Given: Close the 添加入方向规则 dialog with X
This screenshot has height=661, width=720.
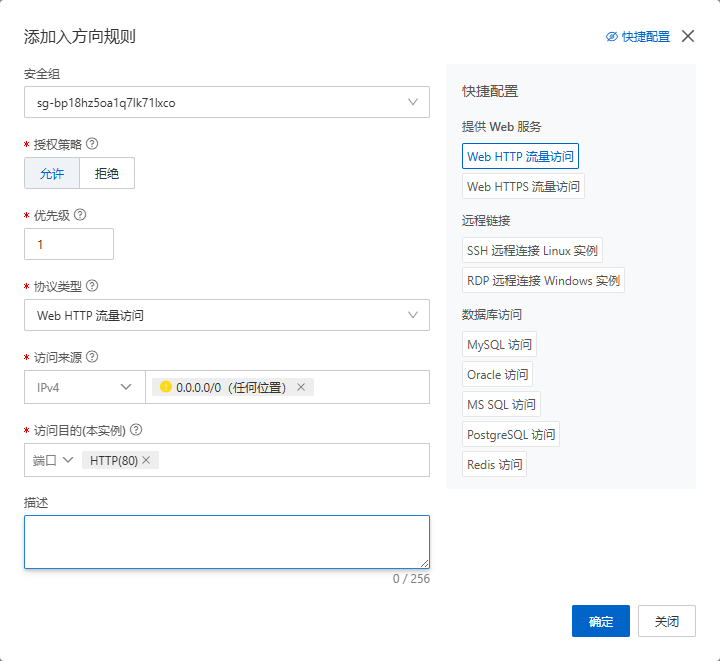Looking at the screenshot, I should (x=687, y=36).
